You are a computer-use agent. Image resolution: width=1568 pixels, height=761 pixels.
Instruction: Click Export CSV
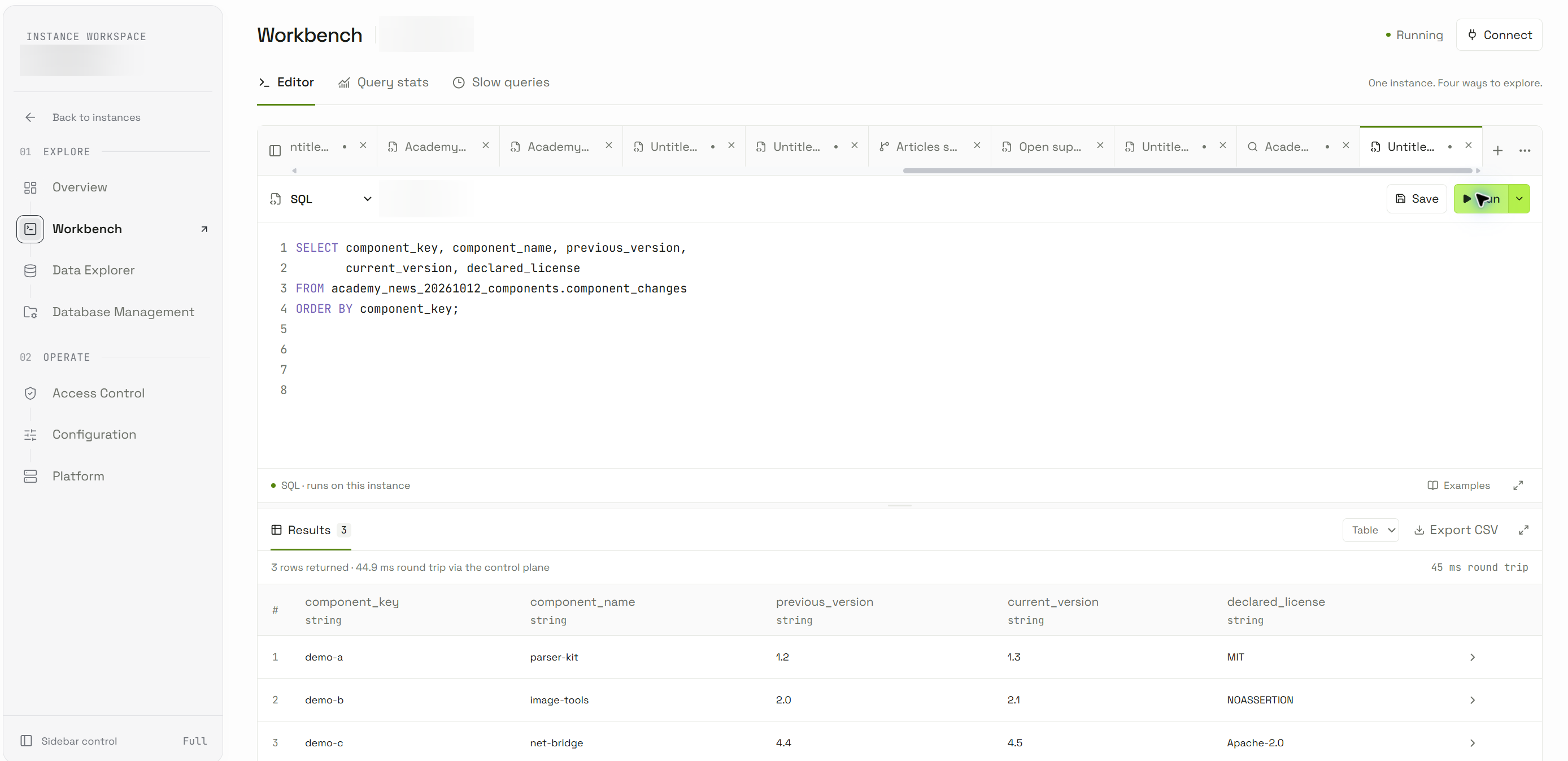point(1456,530)
